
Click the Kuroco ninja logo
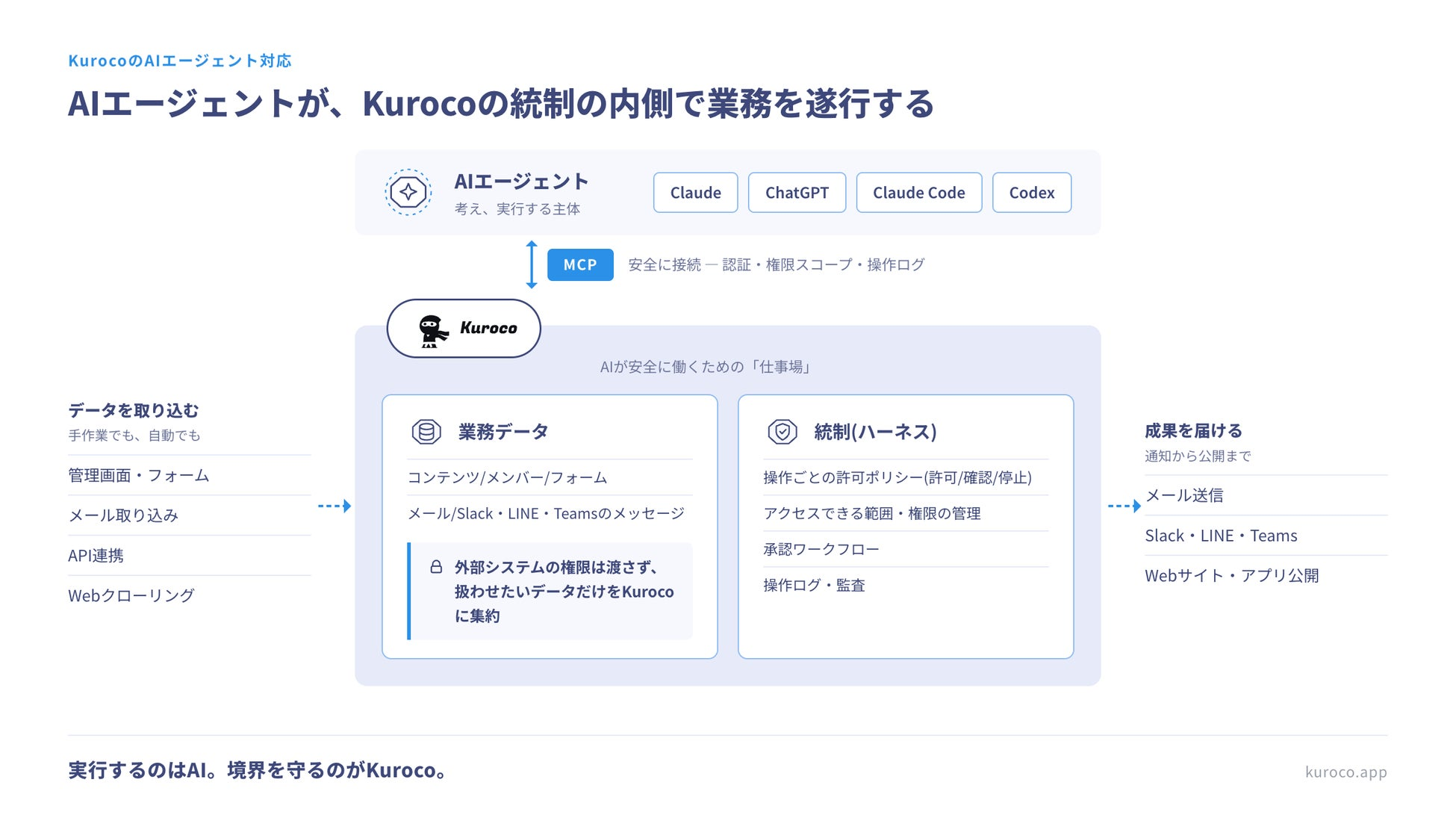point(433,330)
